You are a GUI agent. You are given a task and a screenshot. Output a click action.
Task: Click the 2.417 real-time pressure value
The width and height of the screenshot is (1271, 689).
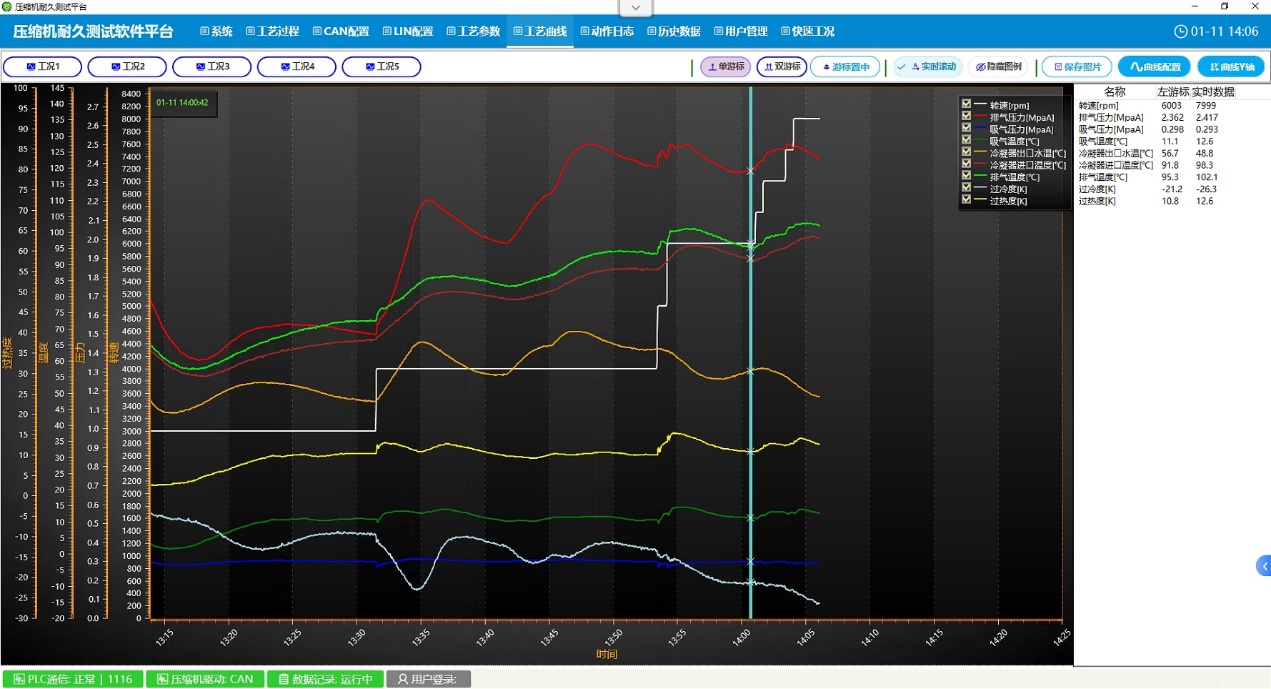[1206, 117]
